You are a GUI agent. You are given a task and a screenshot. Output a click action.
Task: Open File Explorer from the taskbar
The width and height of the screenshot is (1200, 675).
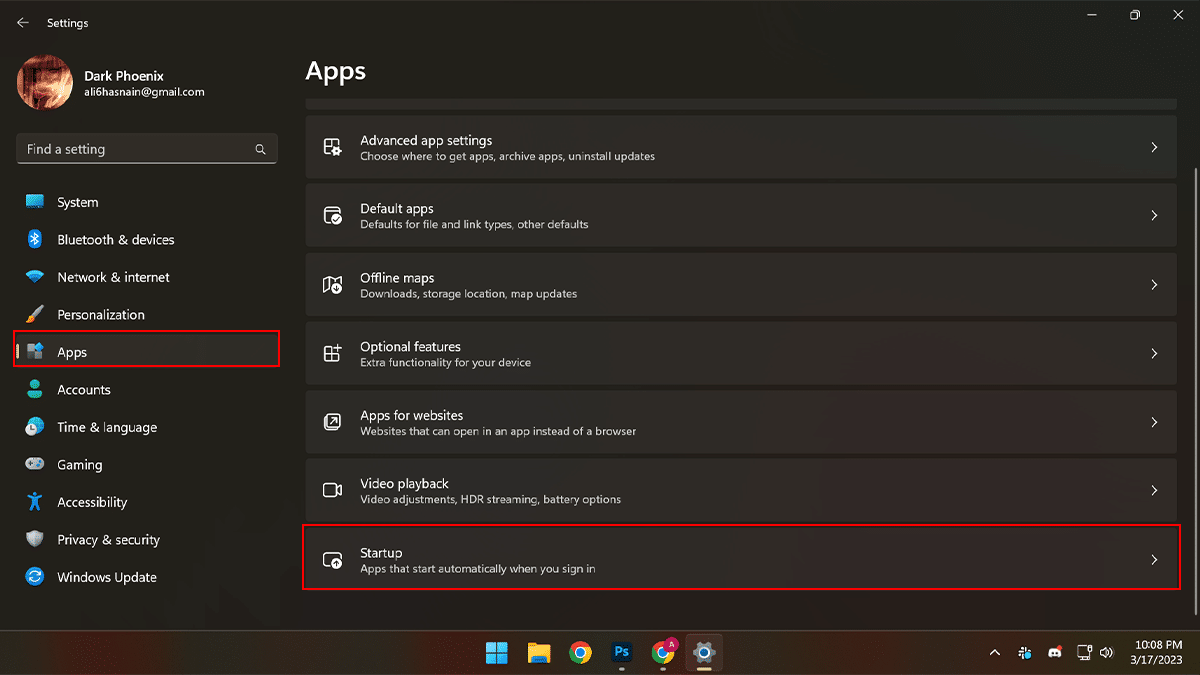[x=539, y=653]
